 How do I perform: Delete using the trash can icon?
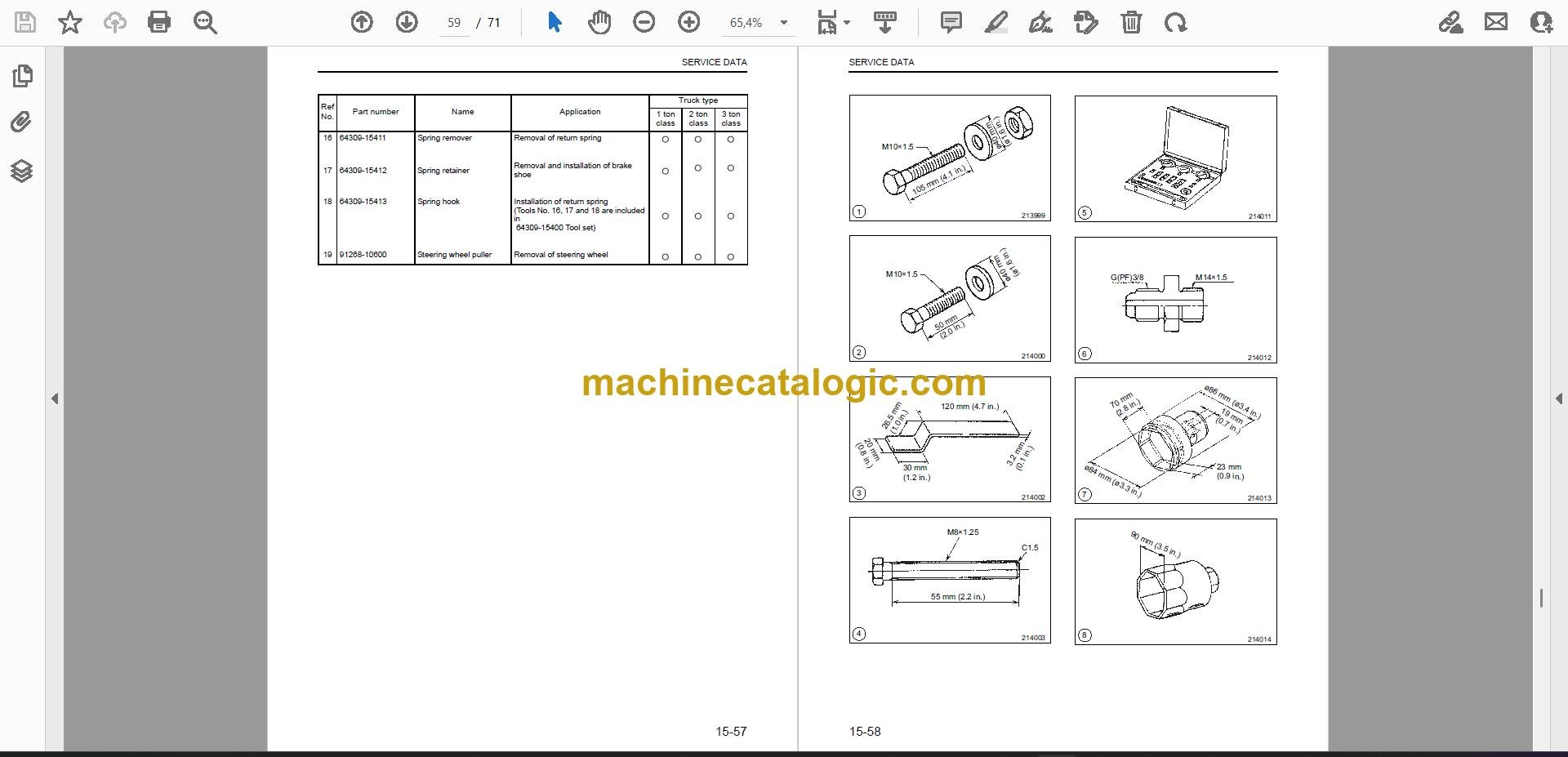pos(1131,22)
